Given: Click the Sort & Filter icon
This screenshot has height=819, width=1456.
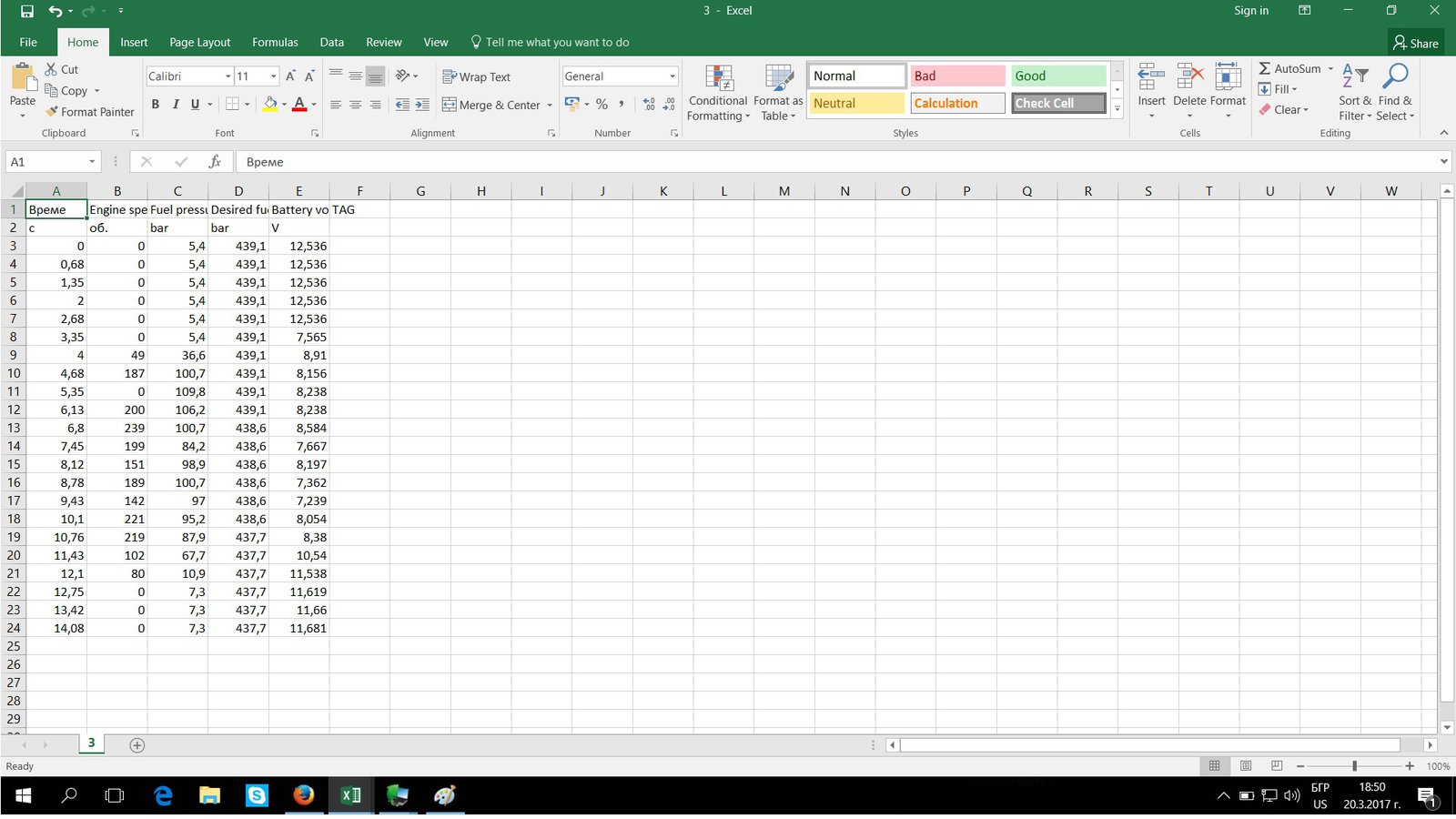Looking at the screenshot, I should (1355, 78).
